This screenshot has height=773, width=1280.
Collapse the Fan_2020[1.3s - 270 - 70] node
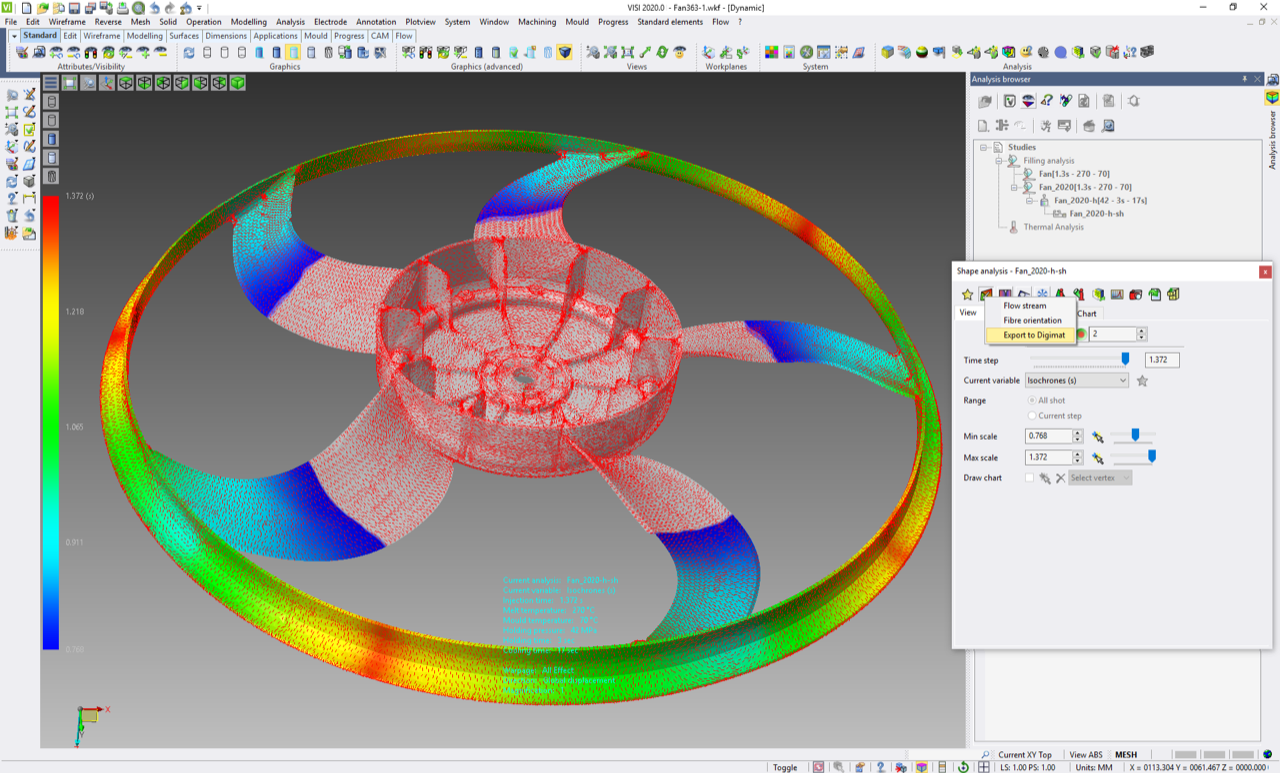(1012, 187)
